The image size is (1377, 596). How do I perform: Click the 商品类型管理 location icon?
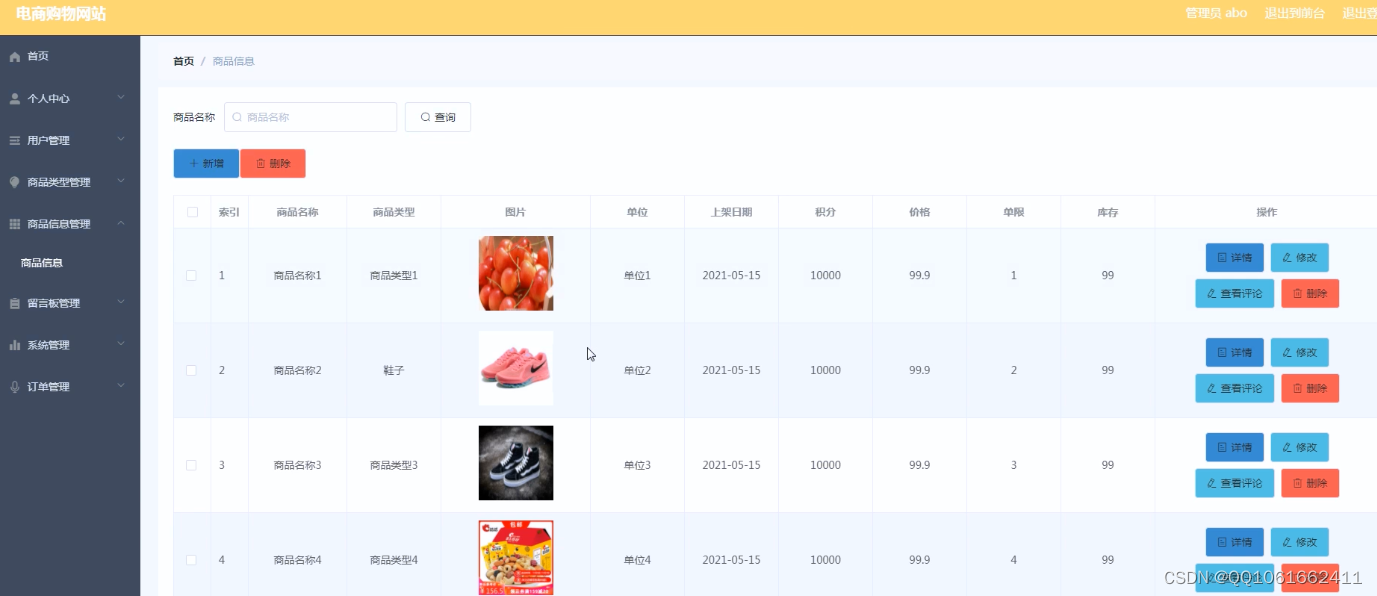[x=12, y=182]
